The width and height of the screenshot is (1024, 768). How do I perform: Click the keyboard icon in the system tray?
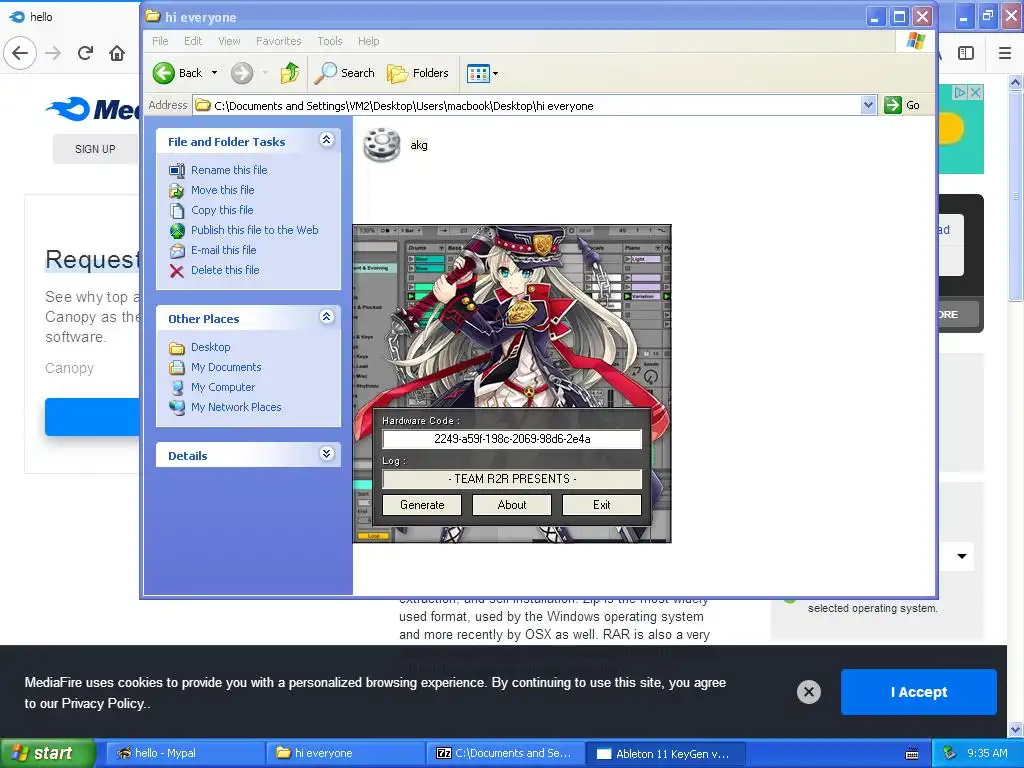[x=912, y=754]
